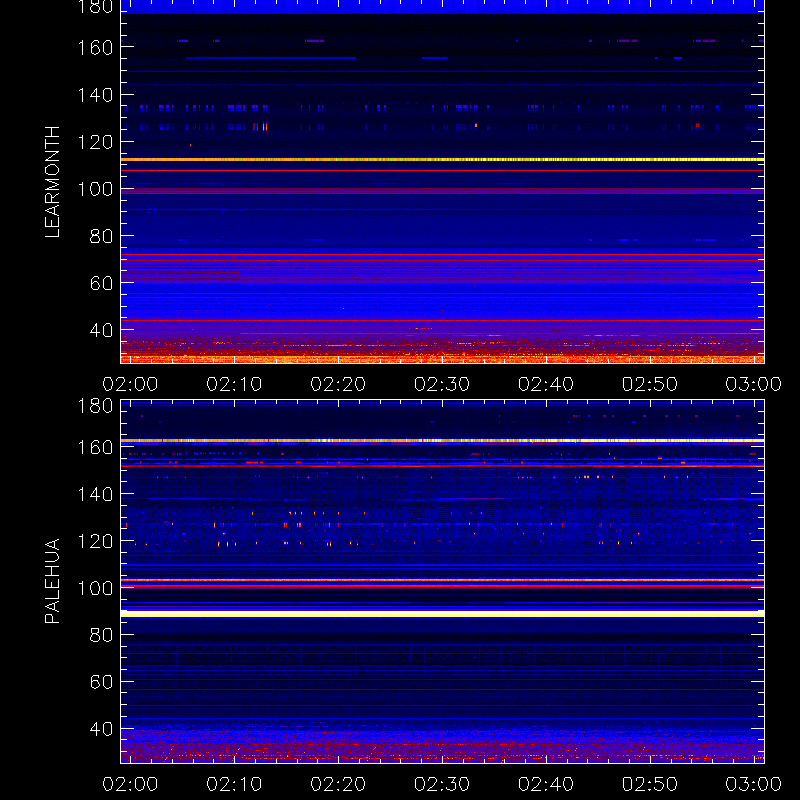Image resolution: width=800 pixels, height=800 pixels.
Task: Select frequency label 40 on the Learmonth plot
Action: (101, 330)
